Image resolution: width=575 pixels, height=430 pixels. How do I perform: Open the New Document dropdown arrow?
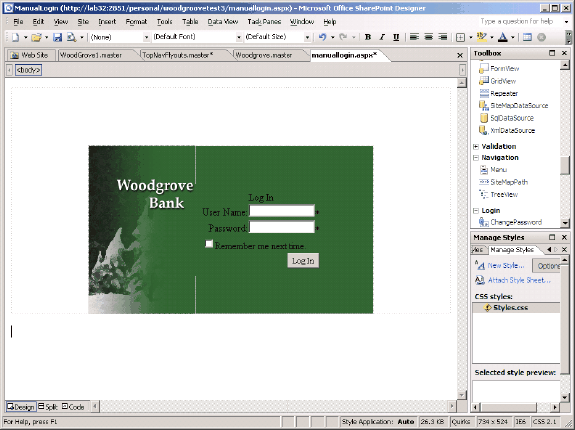click(26, 37)
